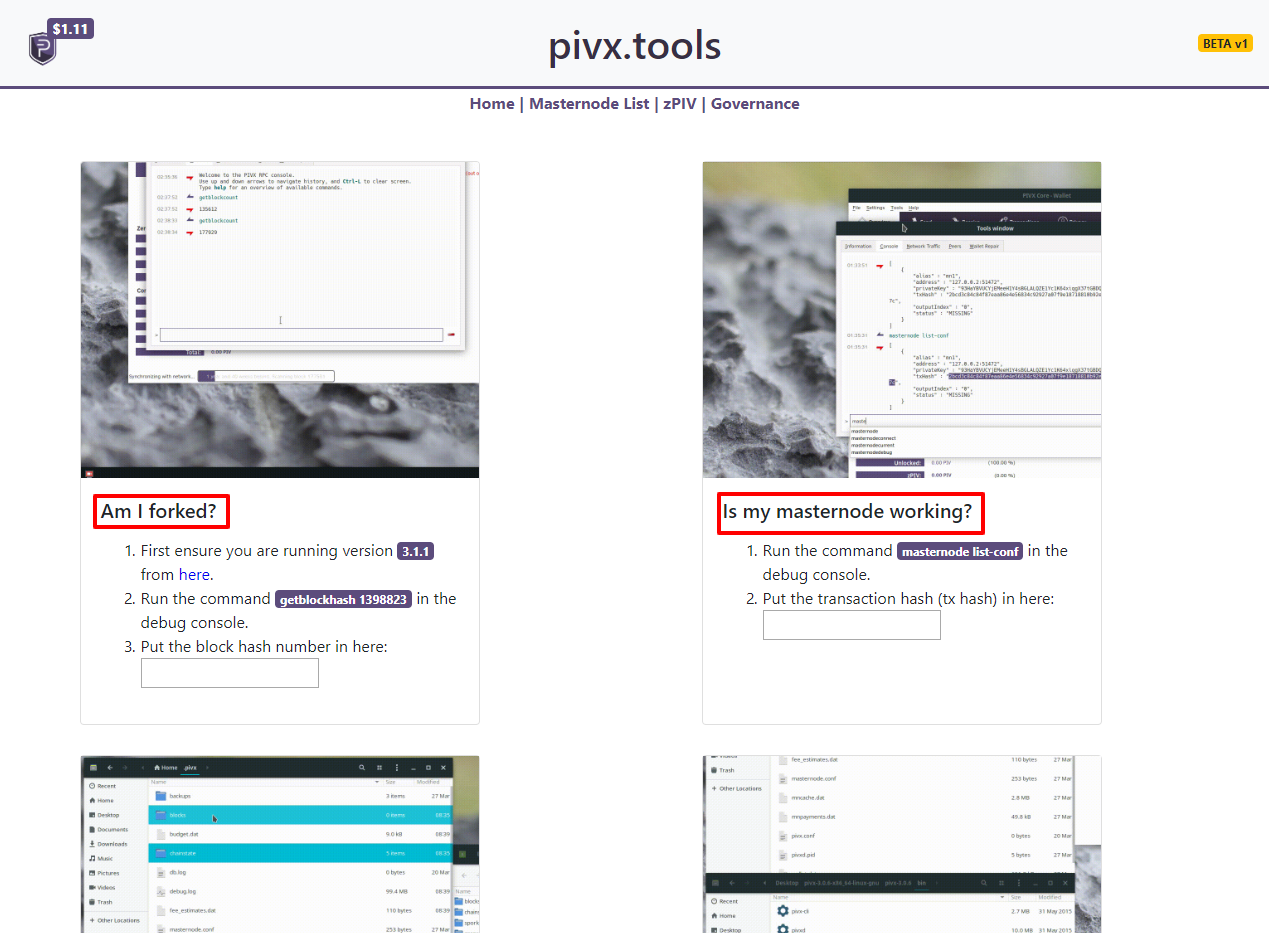Viewport: 1269px width, 933px height.
Task: Click the 'Am I forked?' heading
Action: pyautogui.click(x=159, y=512)
